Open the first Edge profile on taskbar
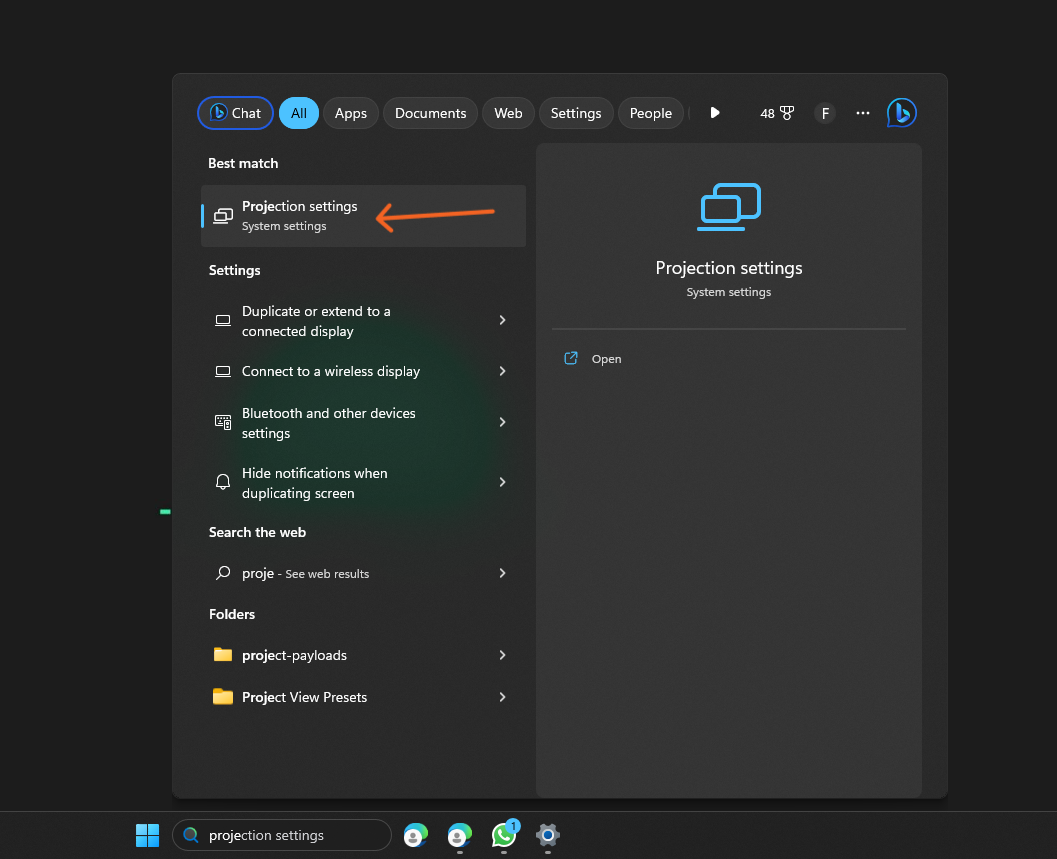 point(415,835)
